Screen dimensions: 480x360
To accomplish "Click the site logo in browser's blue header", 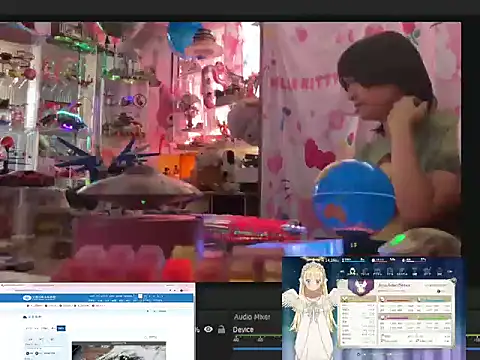I will pos(40,297).
